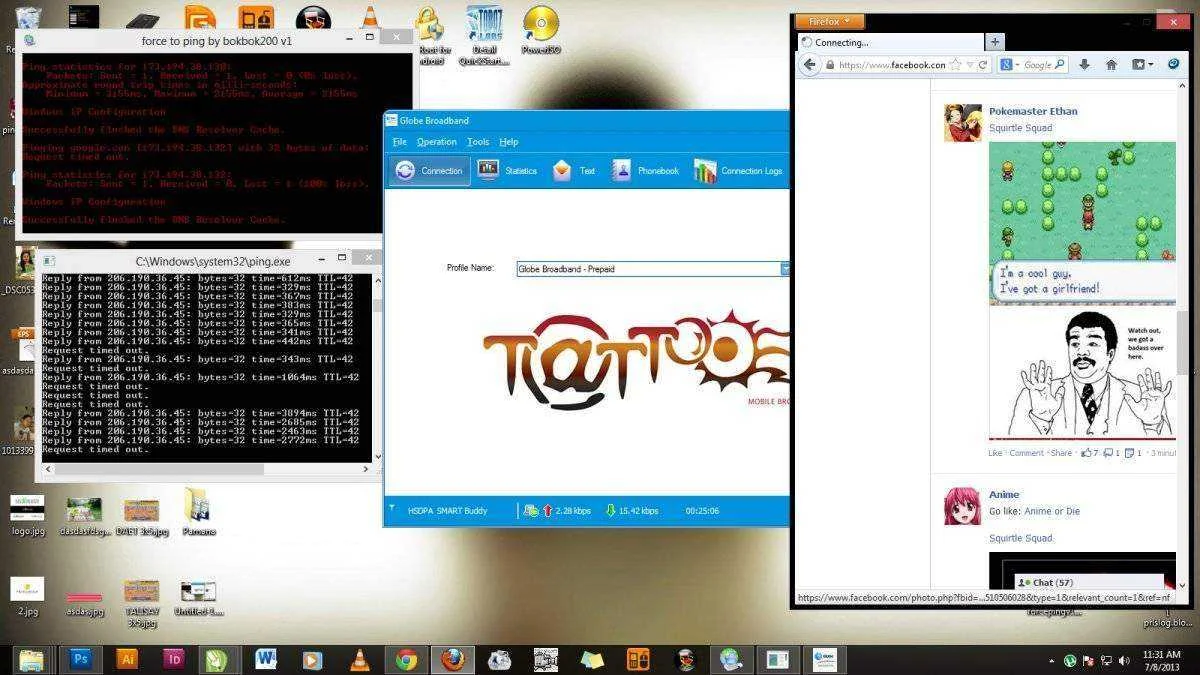
Task: Go back with the Firefox back arrow
Action: pyautogui.click(x=811, y=65)
